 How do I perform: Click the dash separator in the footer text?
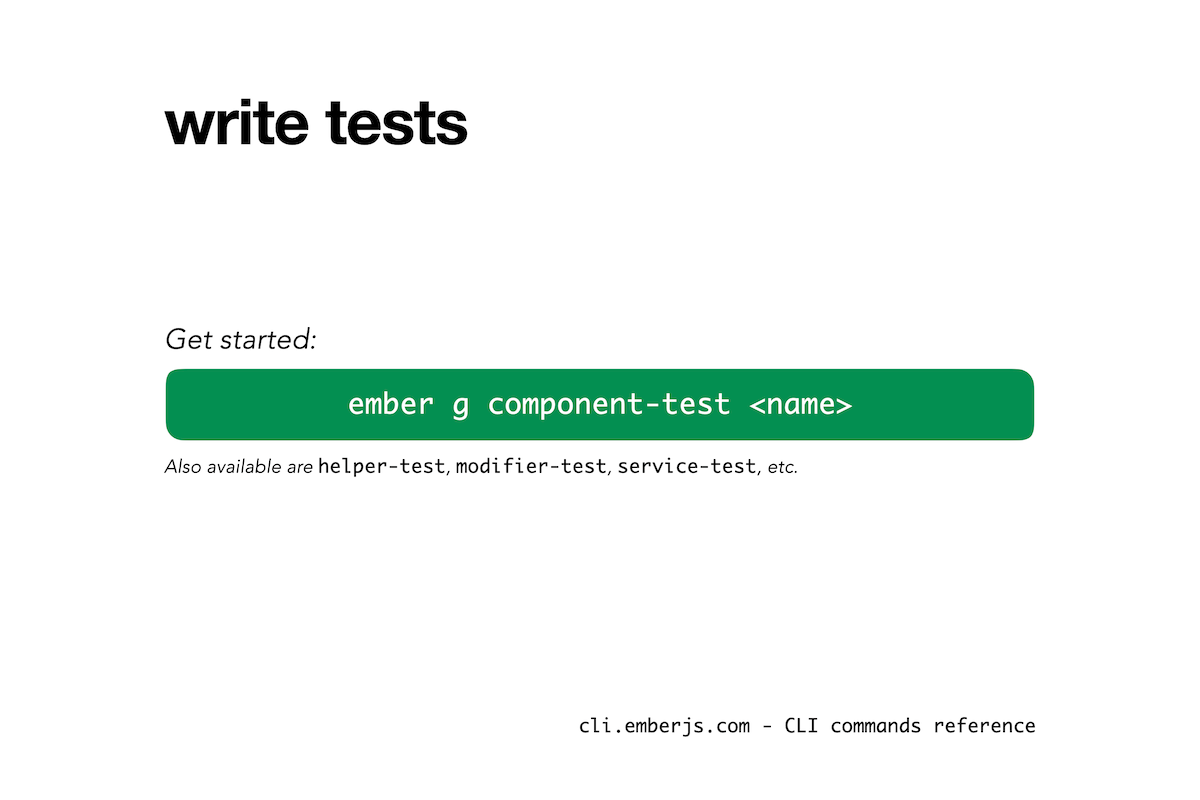point(767,727)
